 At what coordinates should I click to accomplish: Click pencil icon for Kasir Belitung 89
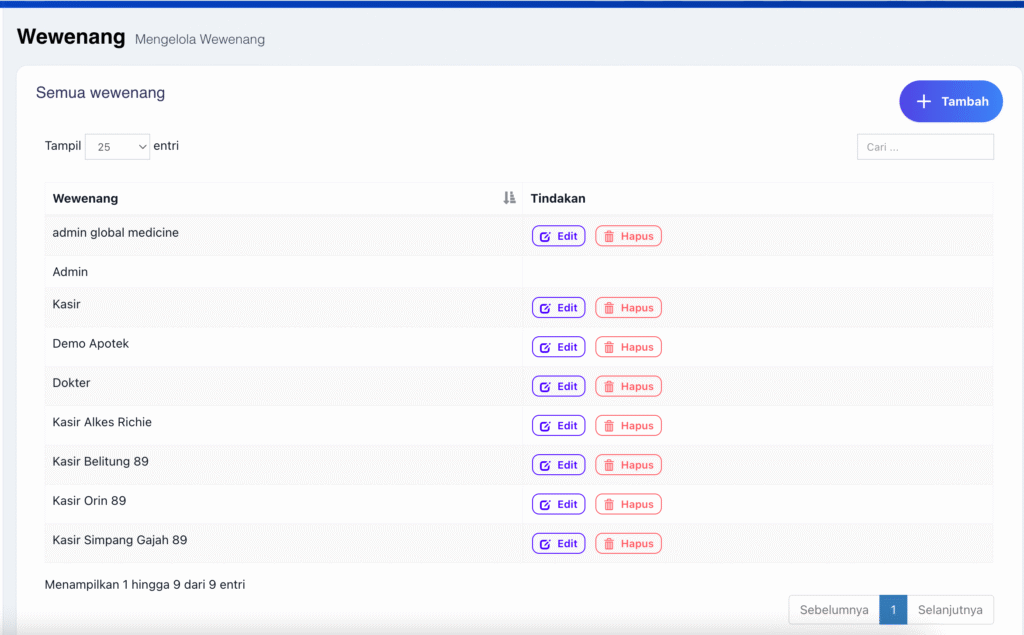coord(545,466)
